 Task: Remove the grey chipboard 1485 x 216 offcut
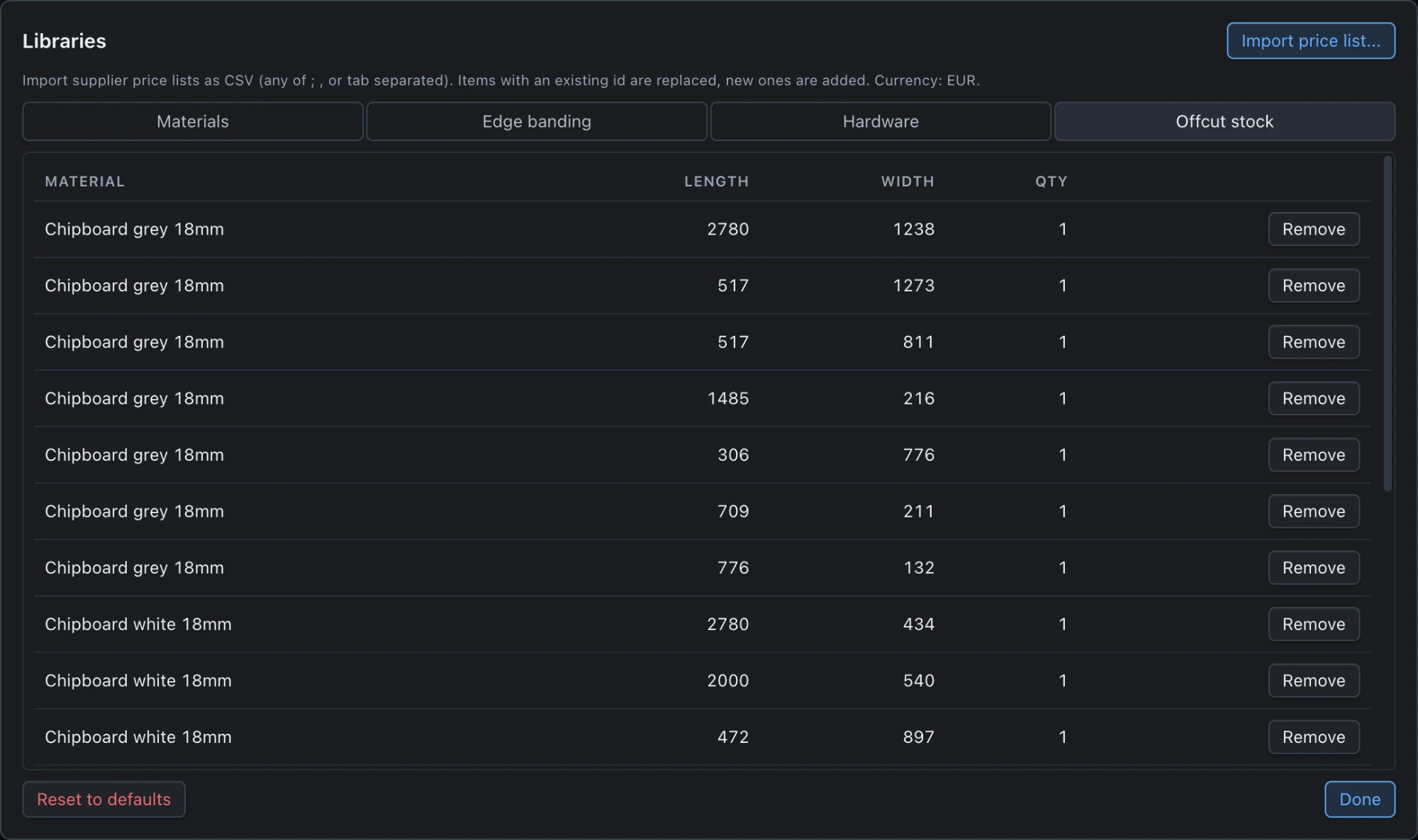pyautogui.click(x=1313, y=398)
